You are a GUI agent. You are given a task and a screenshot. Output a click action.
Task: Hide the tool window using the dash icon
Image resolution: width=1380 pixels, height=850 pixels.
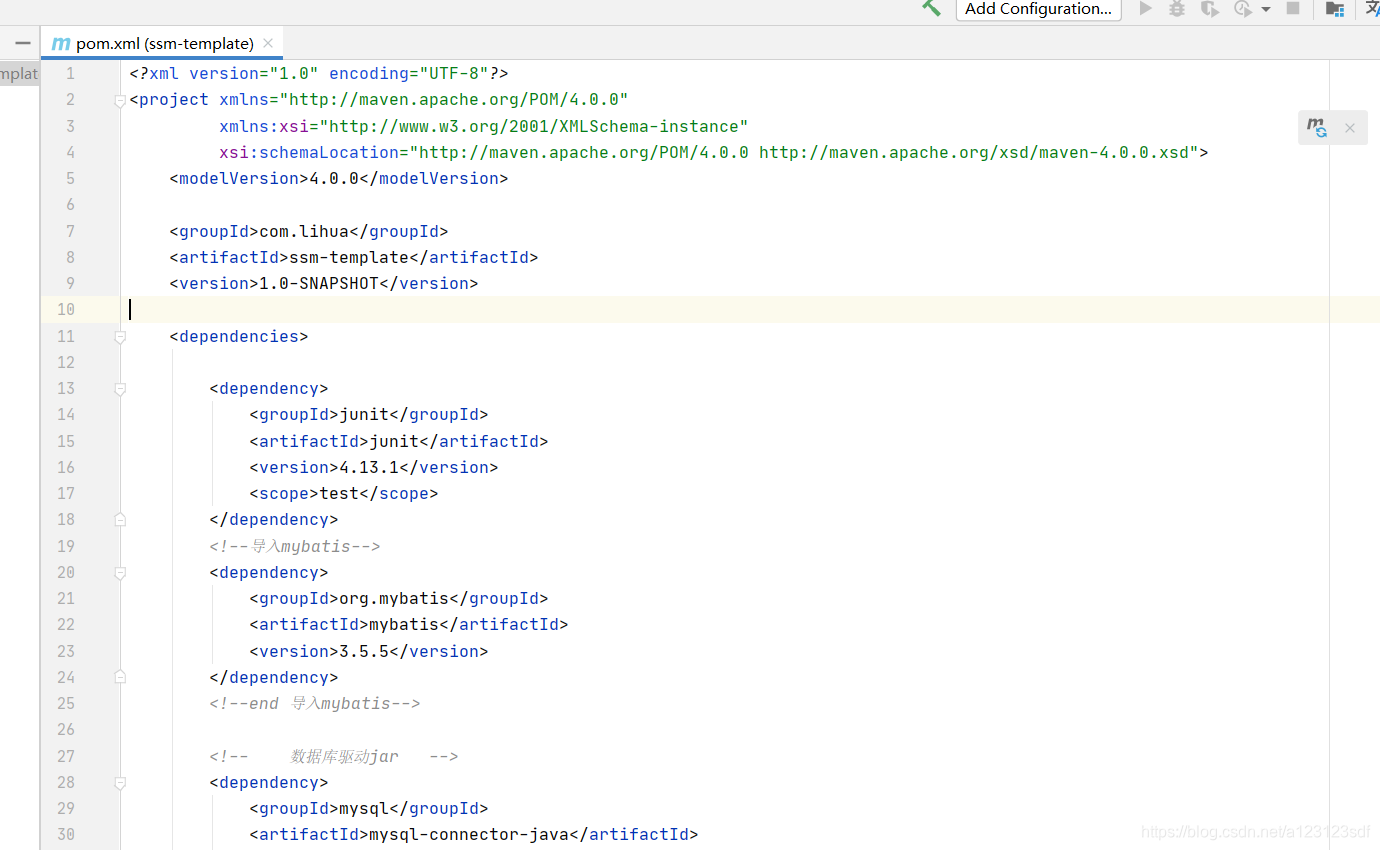pyautogui.click(x=23, y=44)
